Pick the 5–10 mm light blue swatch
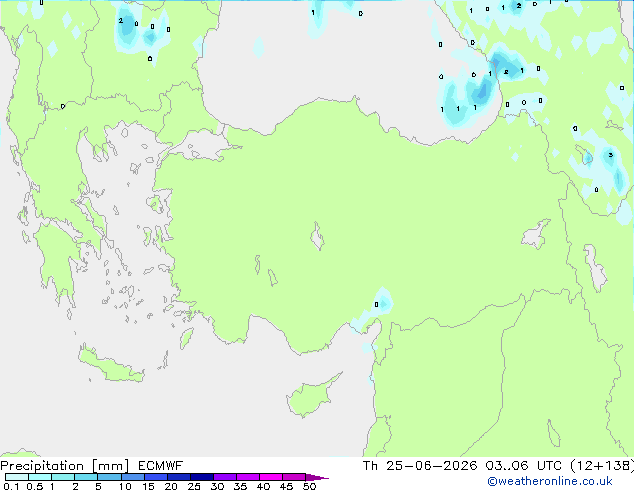Image resolution: width=634 pixels, height=490 pixels. [x=110, y=477]
